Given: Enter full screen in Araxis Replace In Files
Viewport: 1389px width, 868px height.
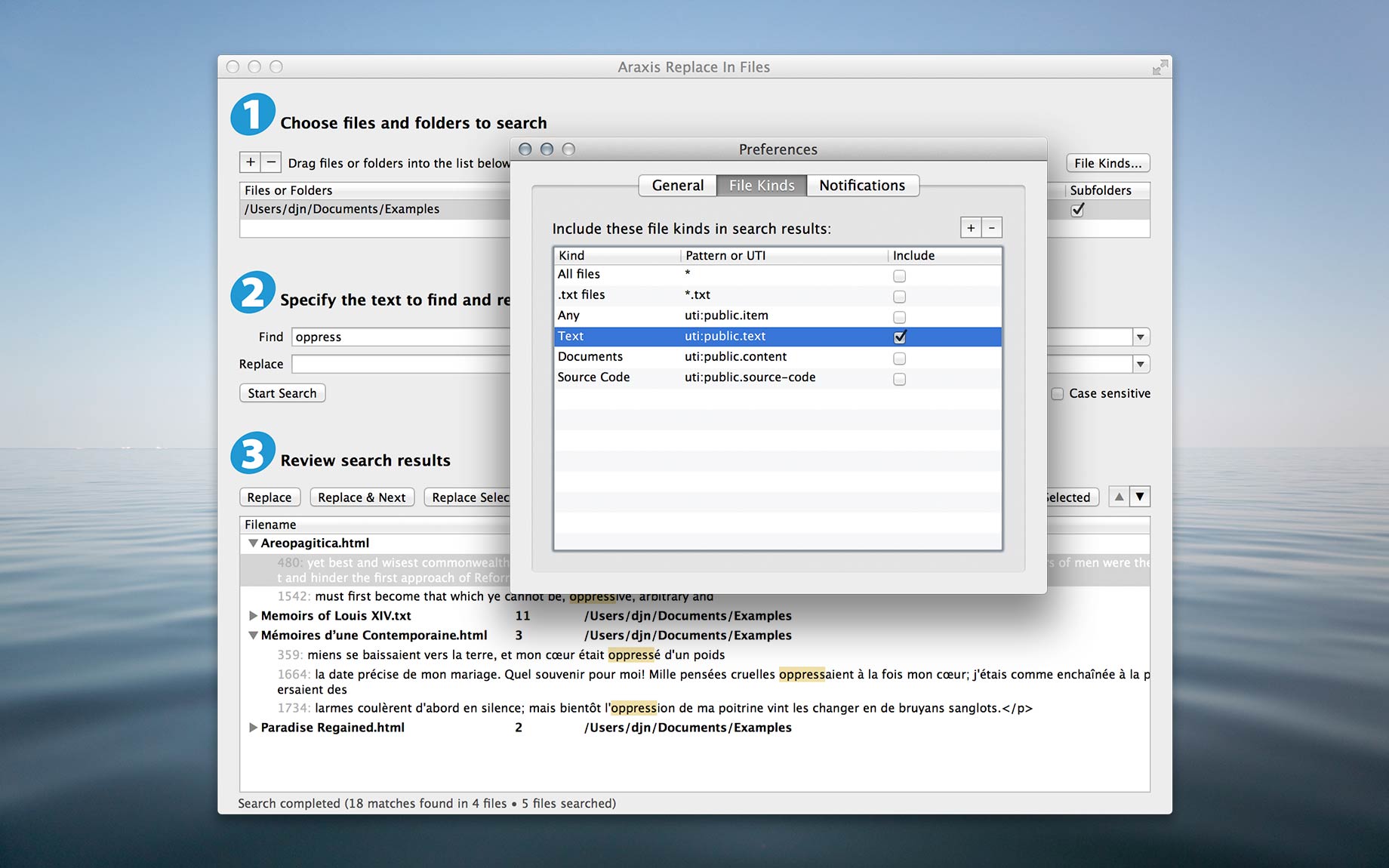Looking at the screenshot, I should click(1160, 67).
